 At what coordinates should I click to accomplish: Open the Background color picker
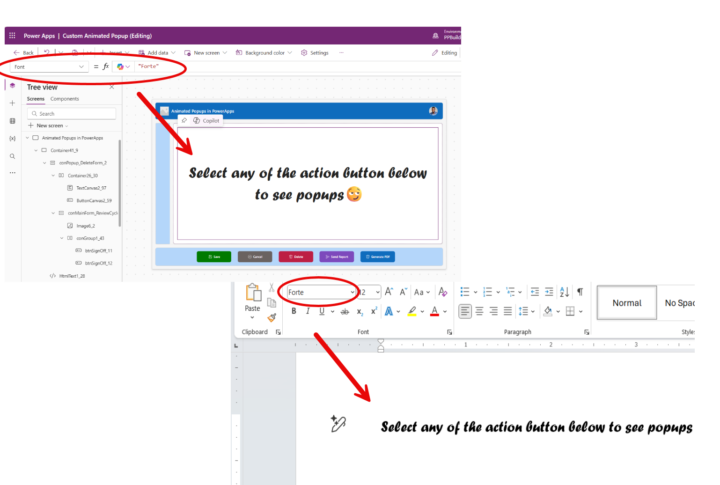(x=264, y=53)
